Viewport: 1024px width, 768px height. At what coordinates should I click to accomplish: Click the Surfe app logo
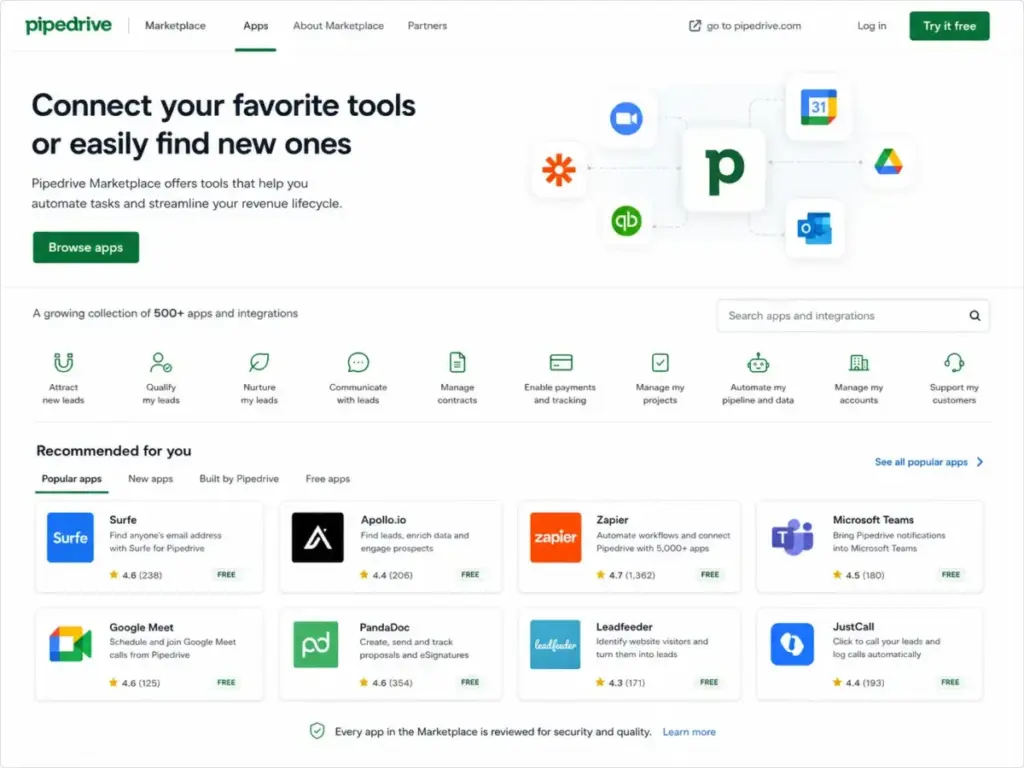click(71, 537)
